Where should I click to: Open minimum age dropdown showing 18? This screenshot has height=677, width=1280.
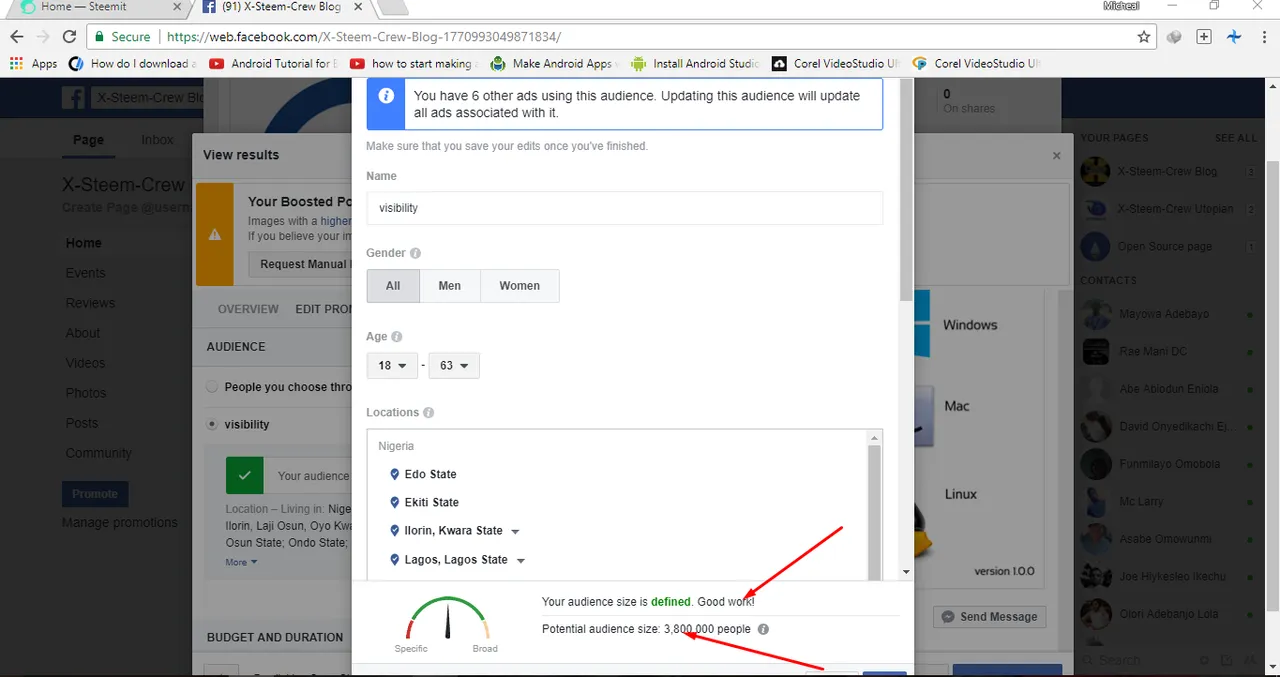coord(392,366)
